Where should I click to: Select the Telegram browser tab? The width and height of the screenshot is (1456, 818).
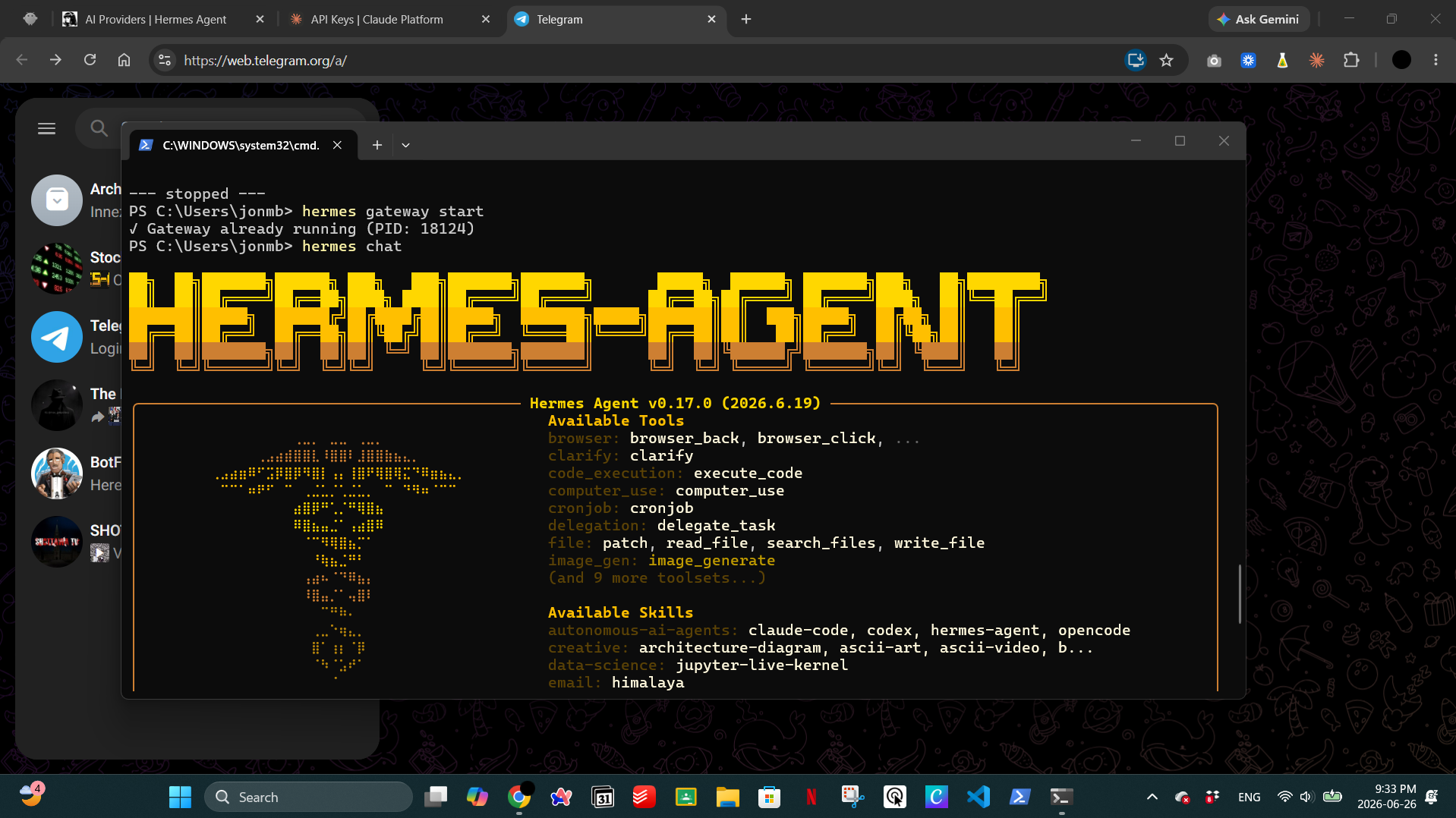tap(616, 19)
